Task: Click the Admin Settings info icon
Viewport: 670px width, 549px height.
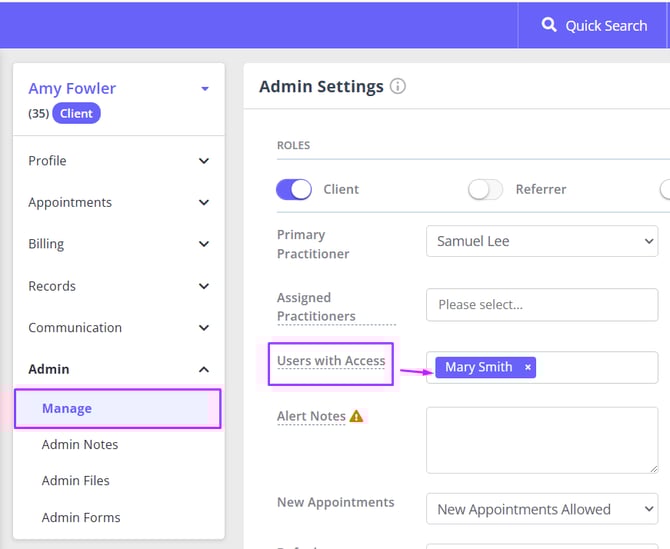Action: coord(398,86)
